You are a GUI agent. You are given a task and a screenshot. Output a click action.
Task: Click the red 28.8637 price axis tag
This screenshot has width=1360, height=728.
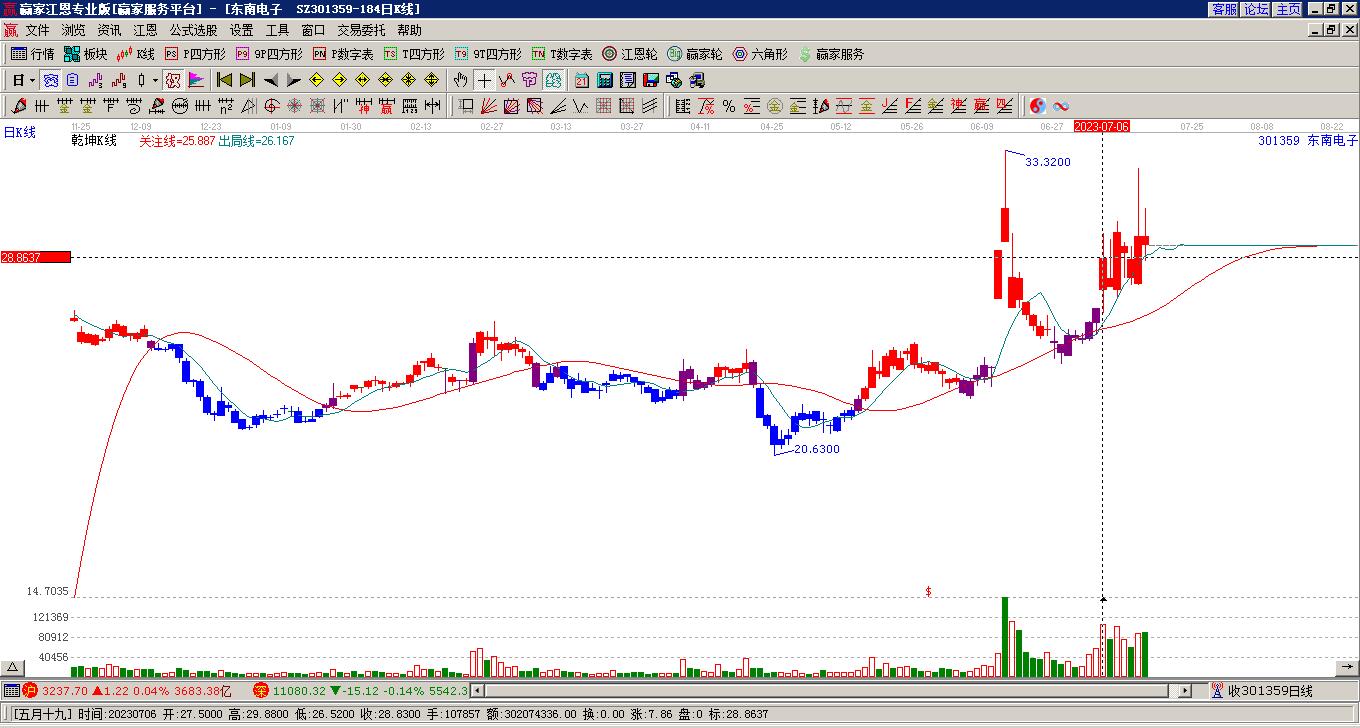click(x=35, y=257)
